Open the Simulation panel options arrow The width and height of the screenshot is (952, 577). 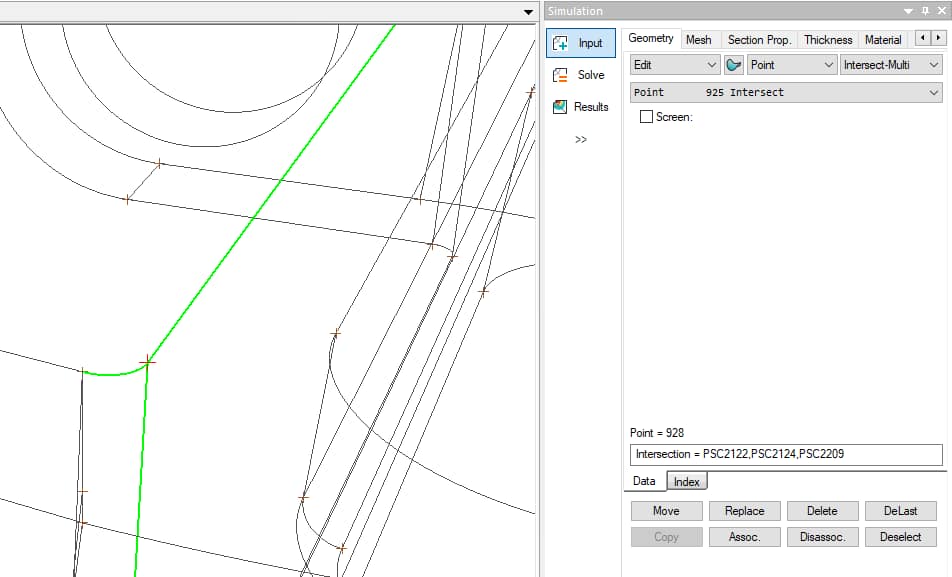click(908, 11)
